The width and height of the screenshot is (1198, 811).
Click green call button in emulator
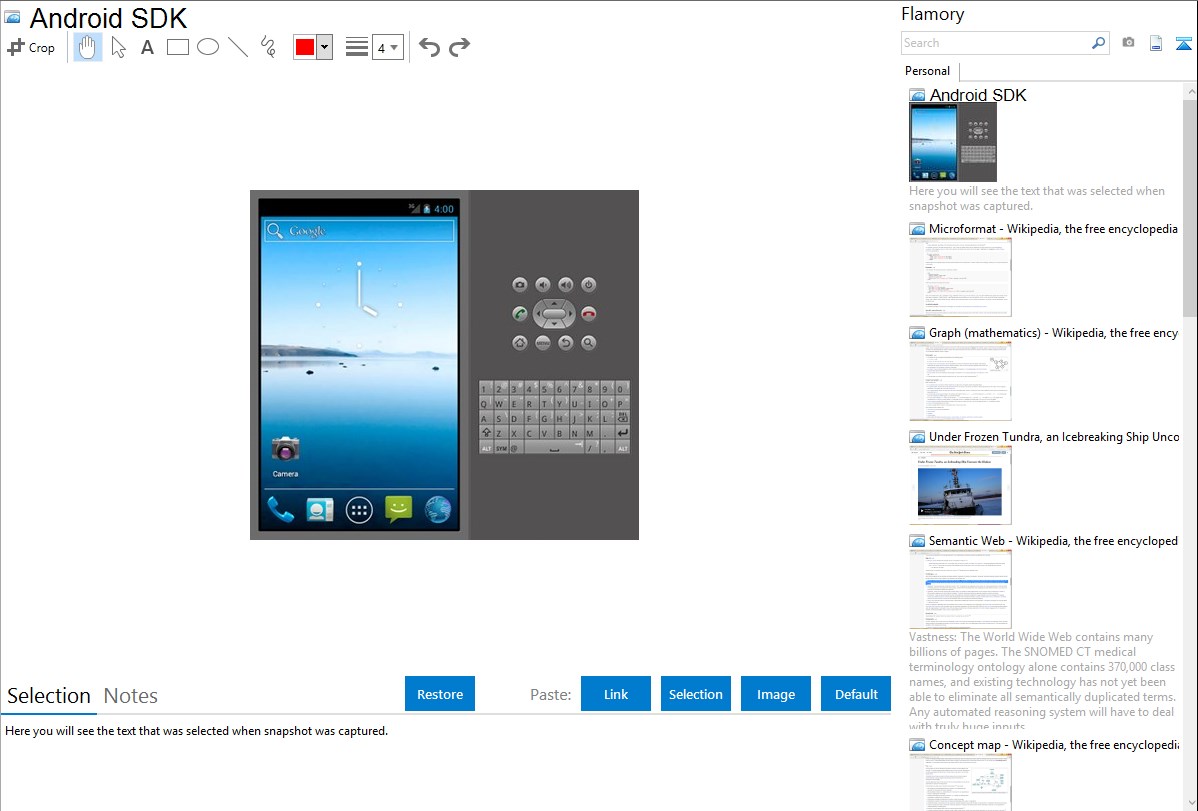(520, 313)
